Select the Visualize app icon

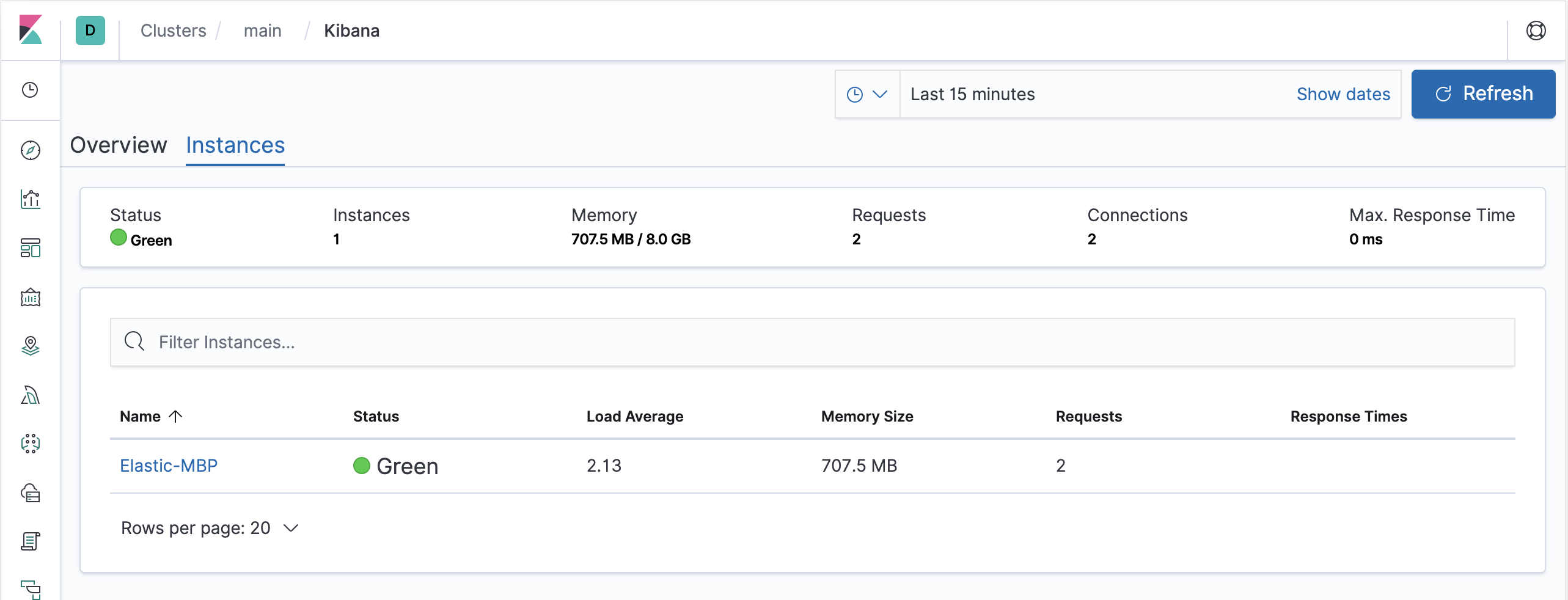click(x=30, y=200)
